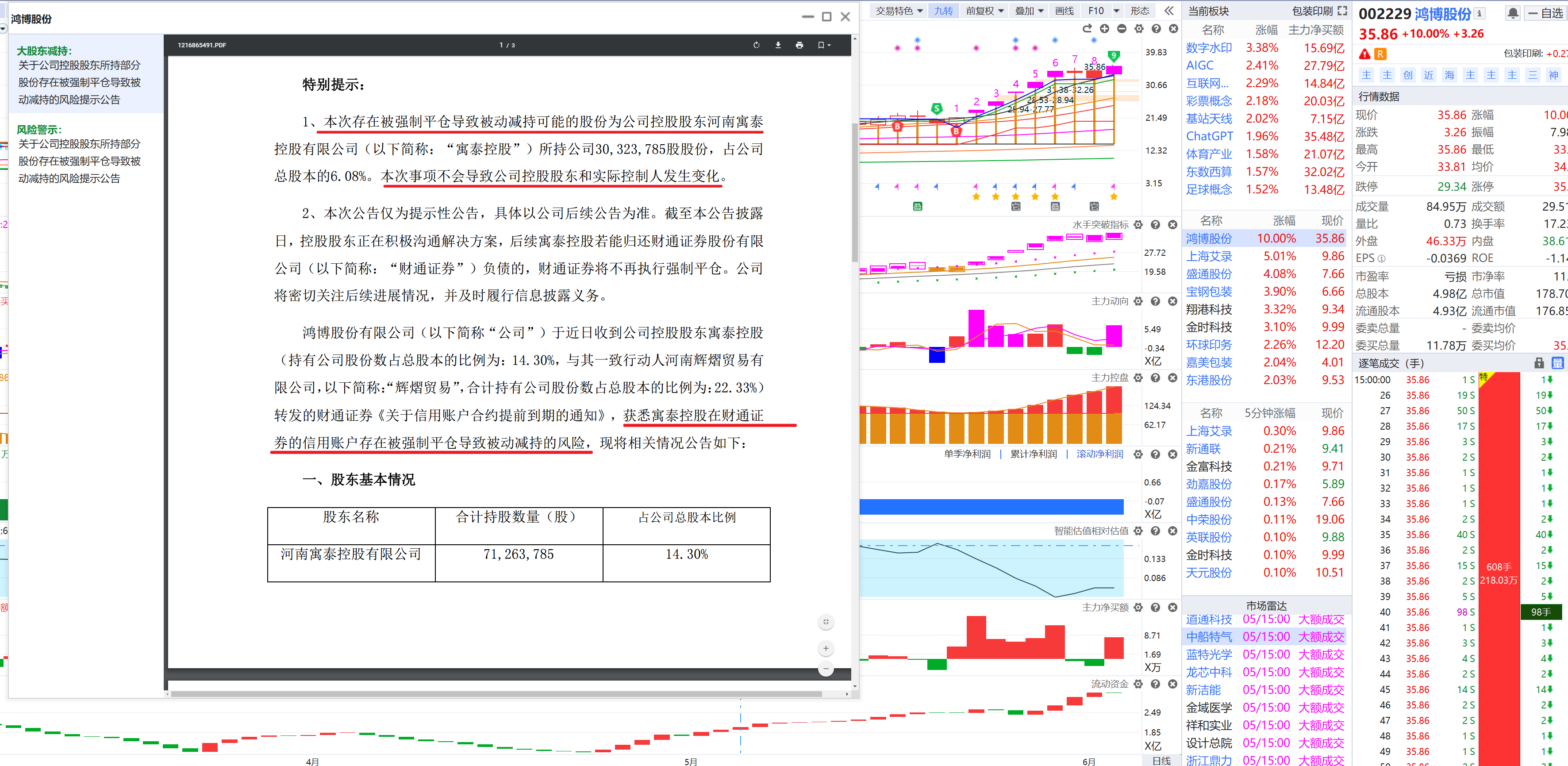1568x766 pixels.
Task: Click the price alert bell icon
Action: 1513,13
